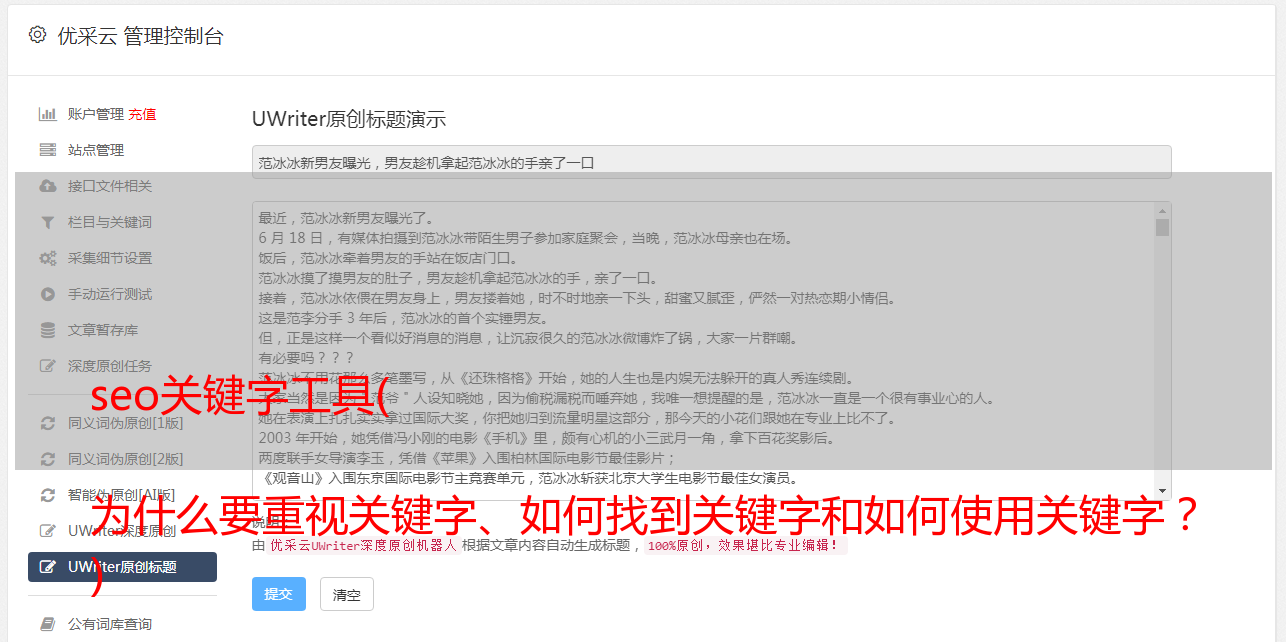Click the gear icon beside 优采云 管理控制台
Screen dimensions: 1286x642
tap(37, 35)
